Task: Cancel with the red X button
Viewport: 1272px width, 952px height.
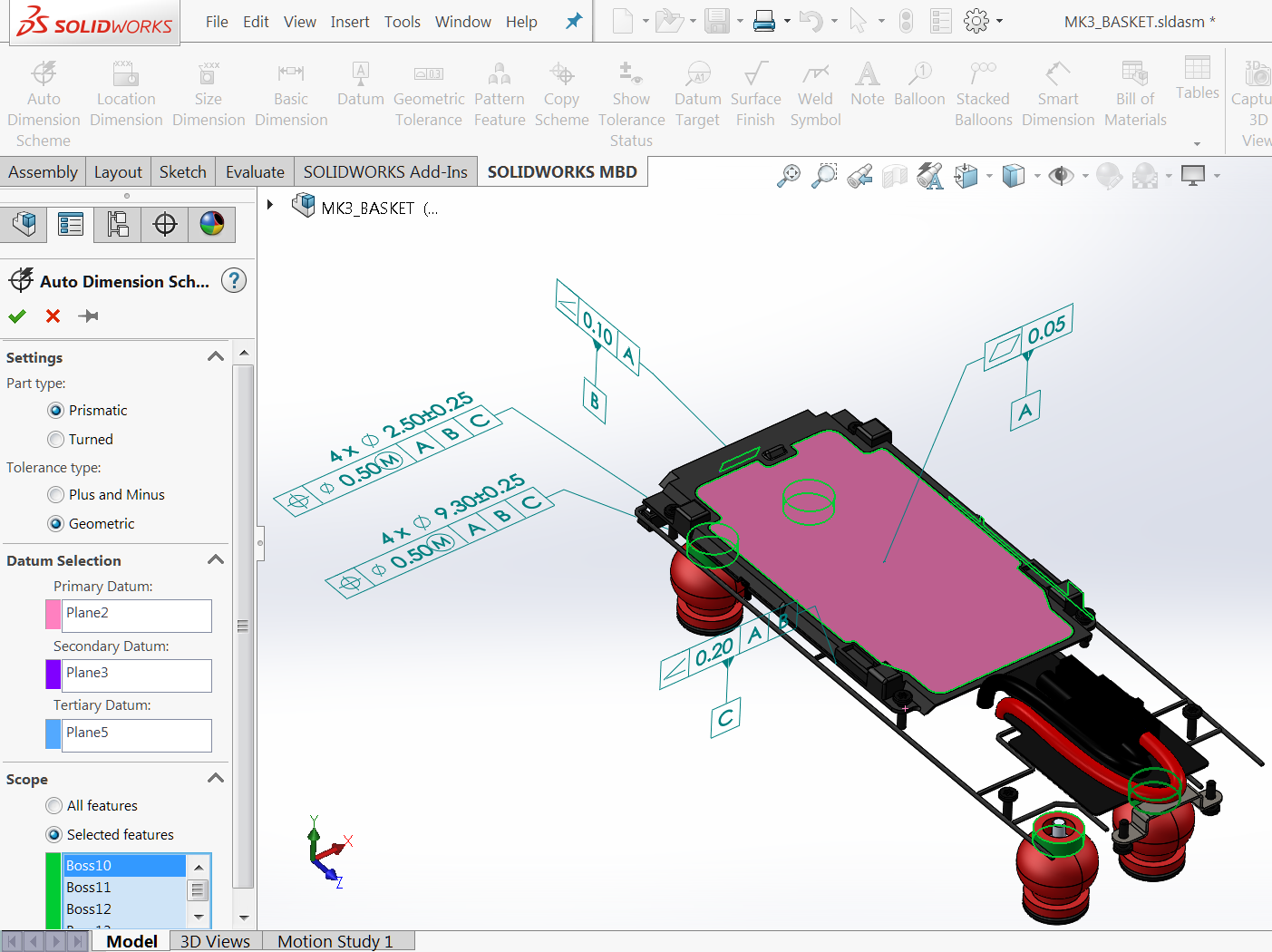Action: pyautogui.click(x=53, y=316)
